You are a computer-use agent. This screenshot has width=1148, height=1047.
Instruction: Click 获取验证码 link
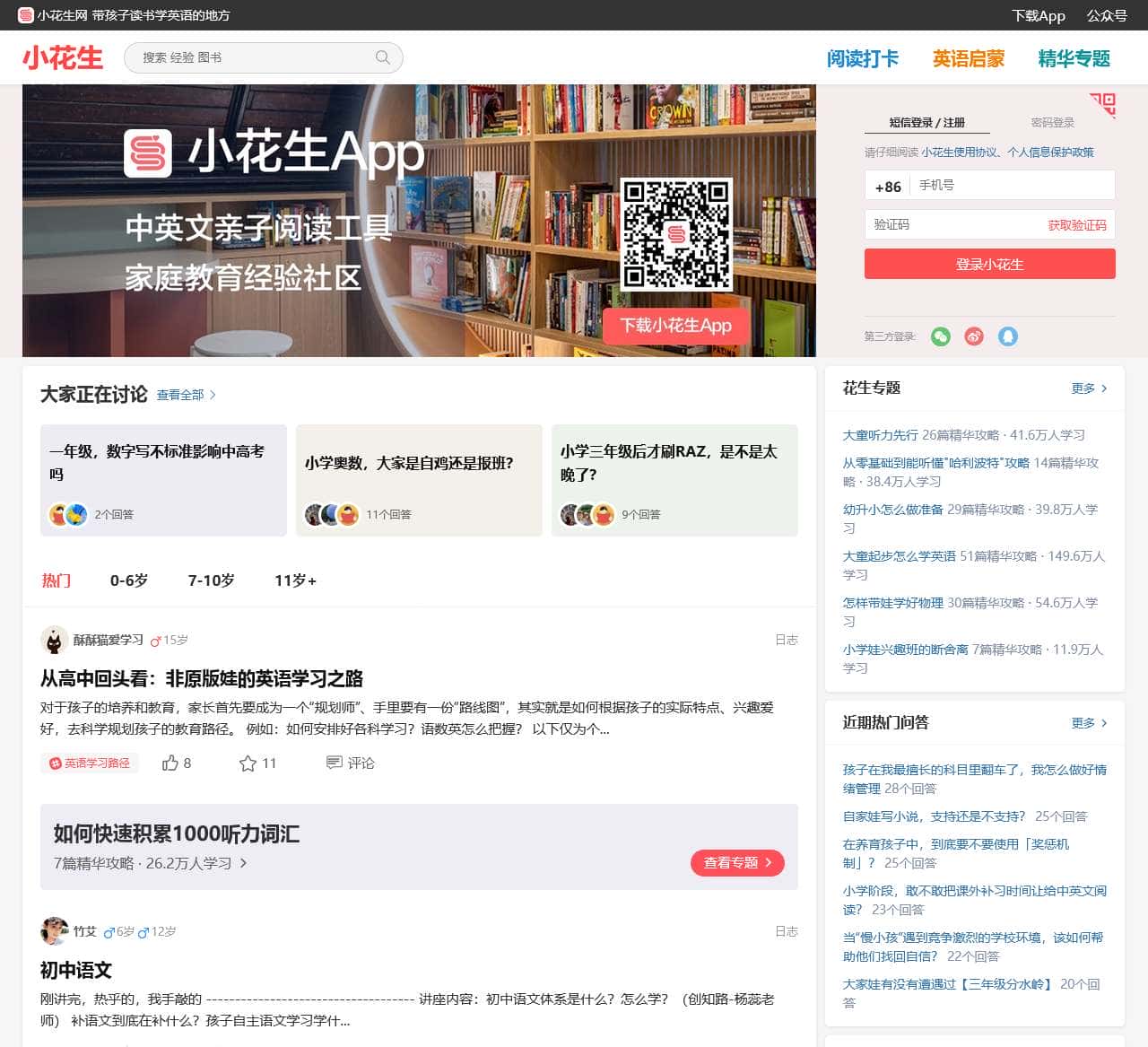pyautogui.click(x=1077, y=225)
